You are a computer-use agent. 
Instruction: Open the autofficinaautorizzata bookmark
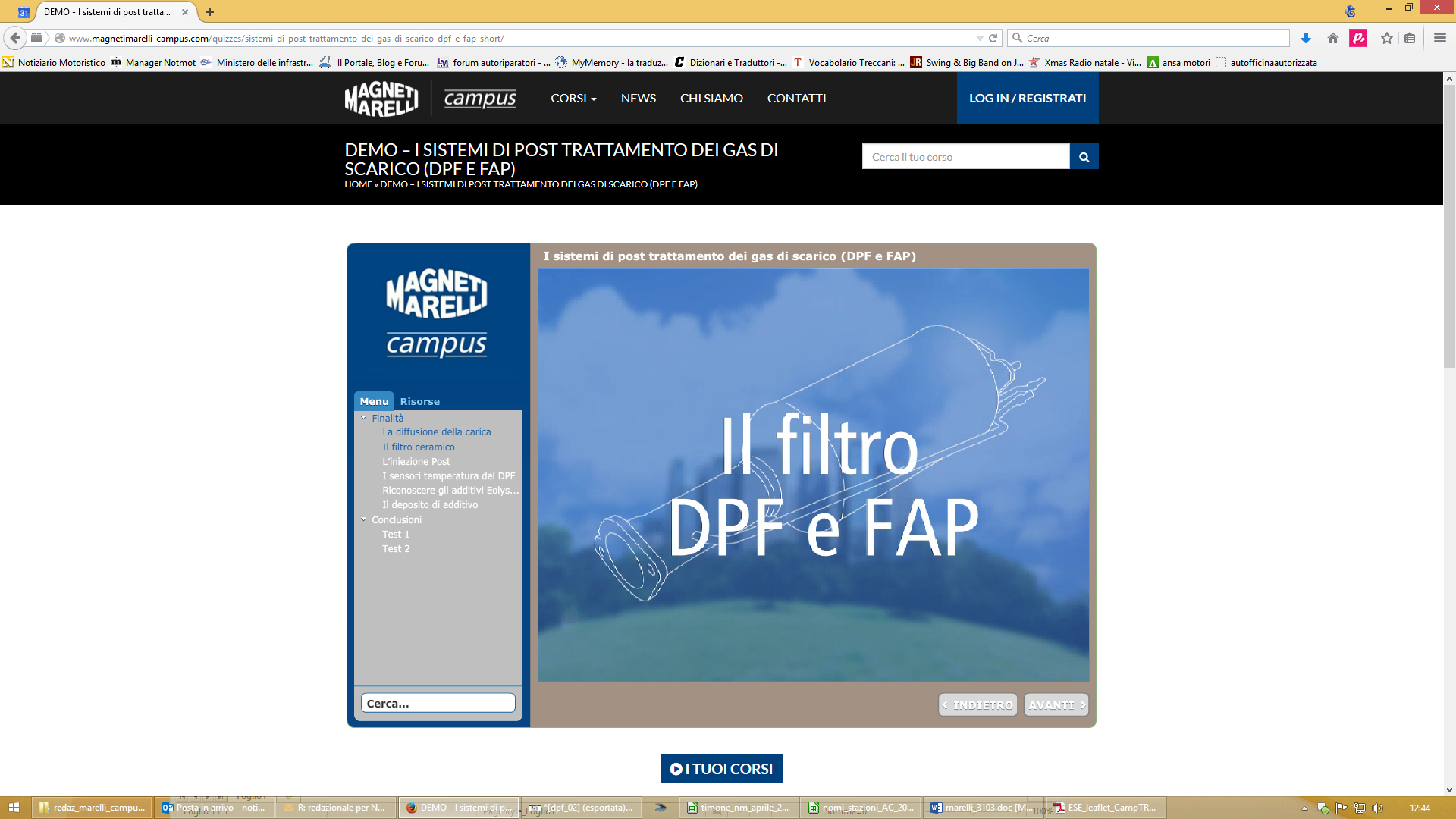point(1266,63)
